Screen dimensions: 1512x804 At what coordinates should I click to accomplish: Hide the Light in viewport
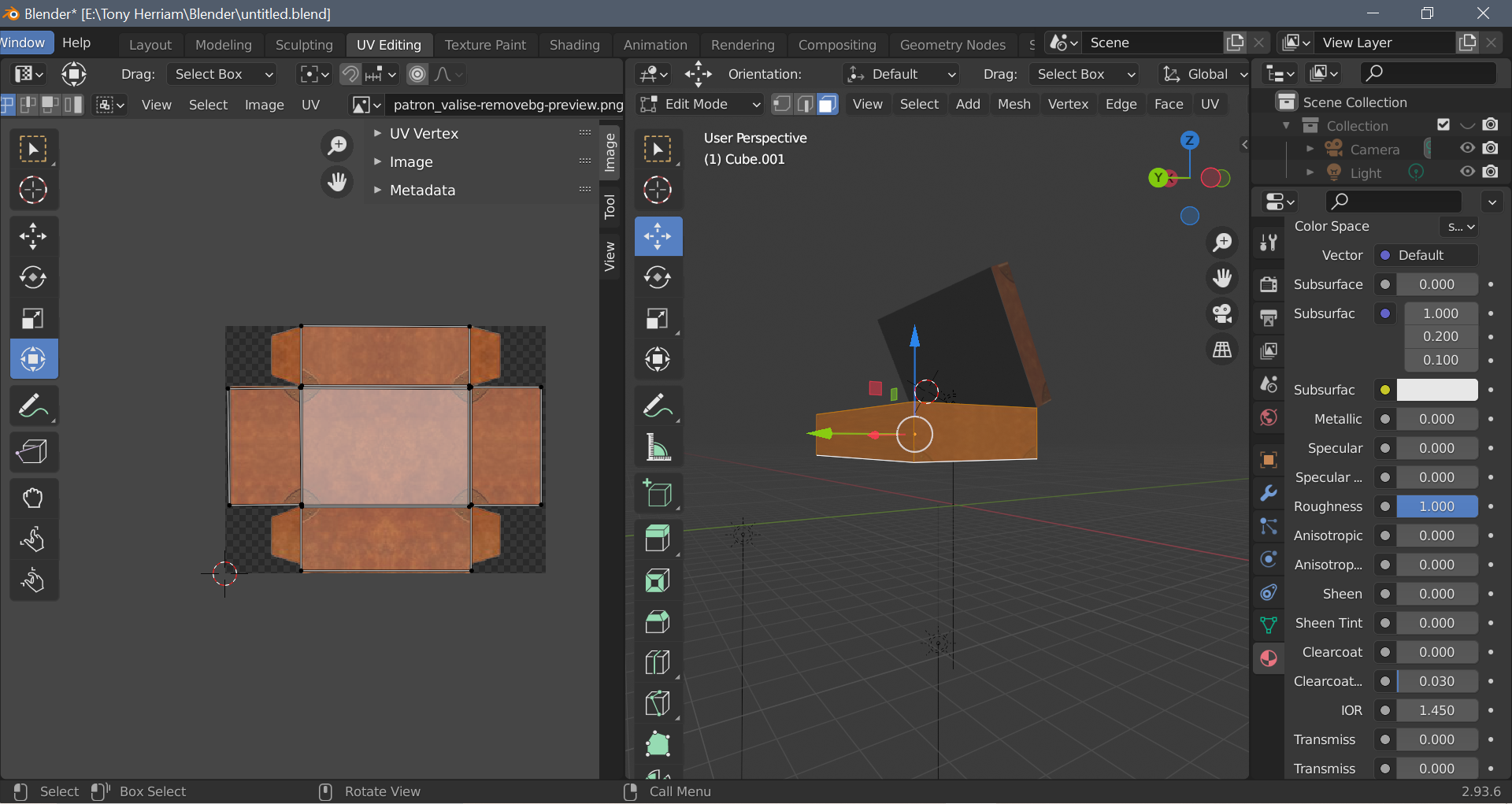click(1468, 172)
